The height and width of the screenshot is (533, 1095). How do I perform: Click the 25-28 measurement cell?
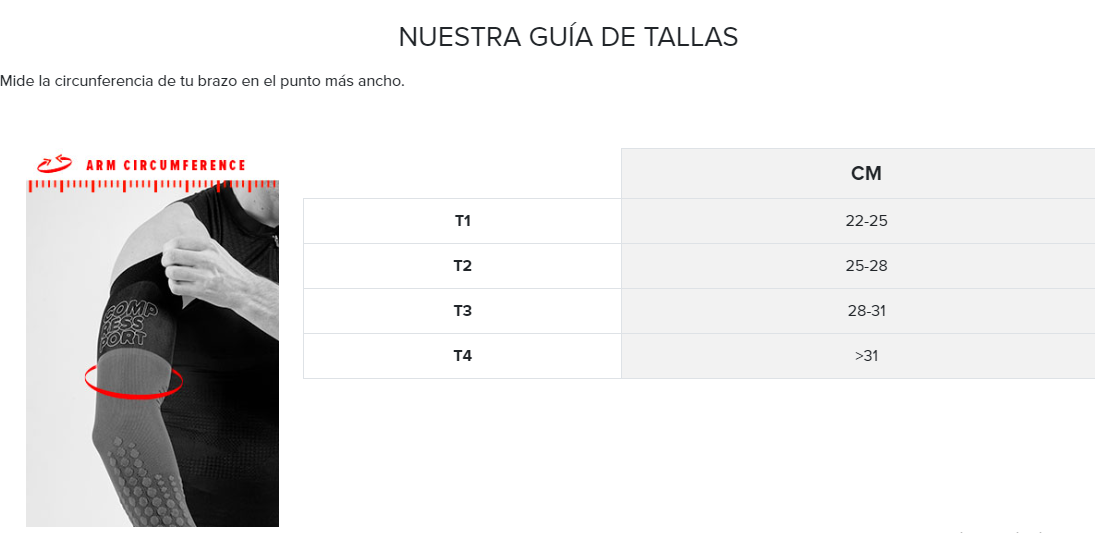click(x=866, y=266)
